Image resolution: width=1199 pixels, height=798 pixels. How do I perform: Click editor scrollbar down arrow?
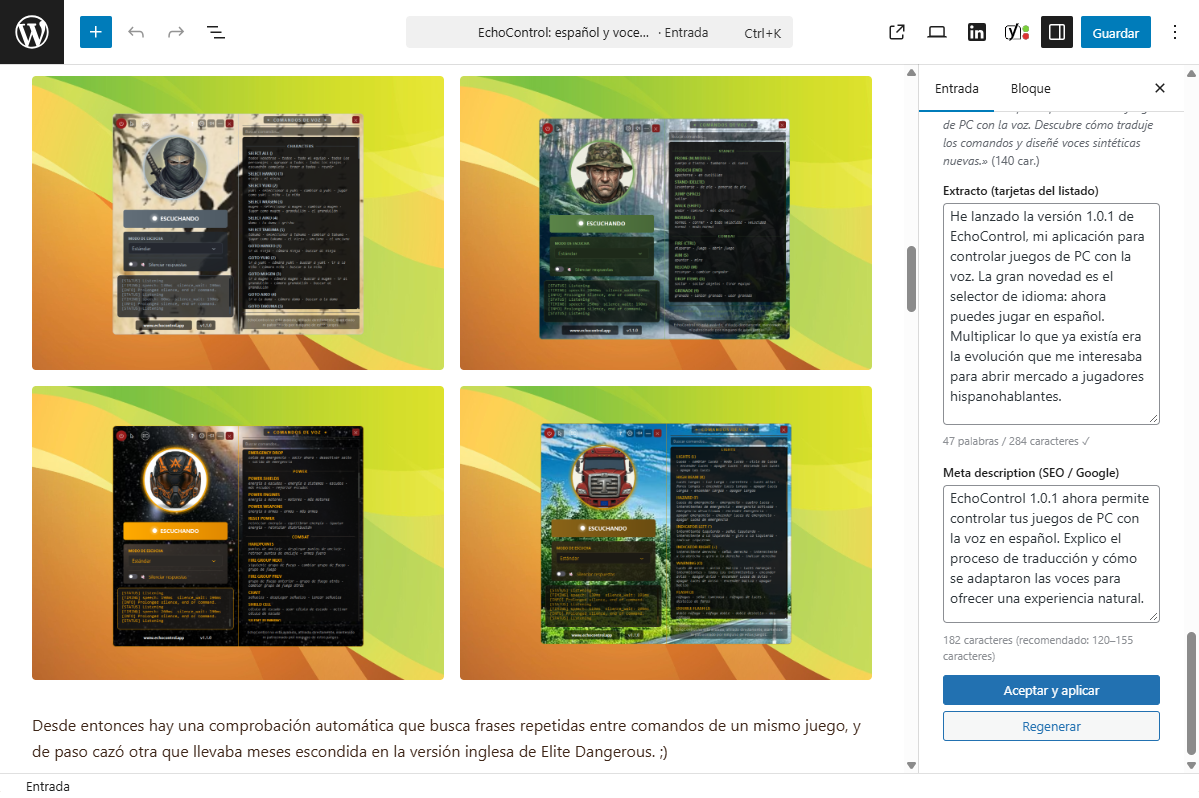(x=911, y=765)
